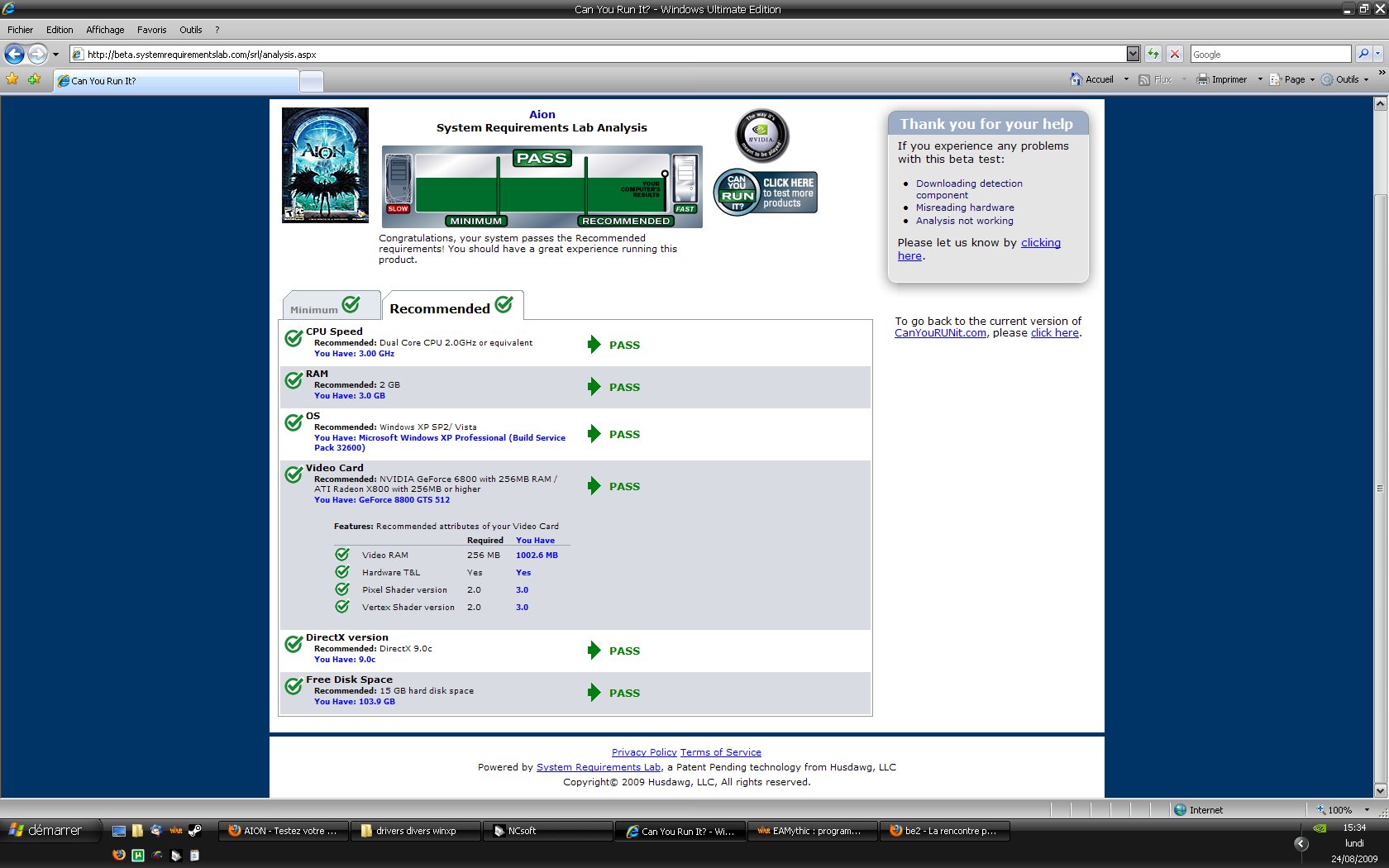Expand the Page toolbar dropdown
This screenshot has width=1389, height=868.
point(1312,80)
